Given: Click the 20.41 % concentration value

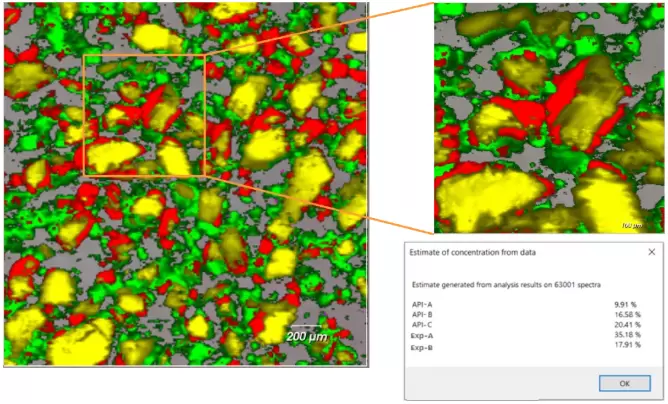Looking at the screenshot, I should (x=626, y=325).
